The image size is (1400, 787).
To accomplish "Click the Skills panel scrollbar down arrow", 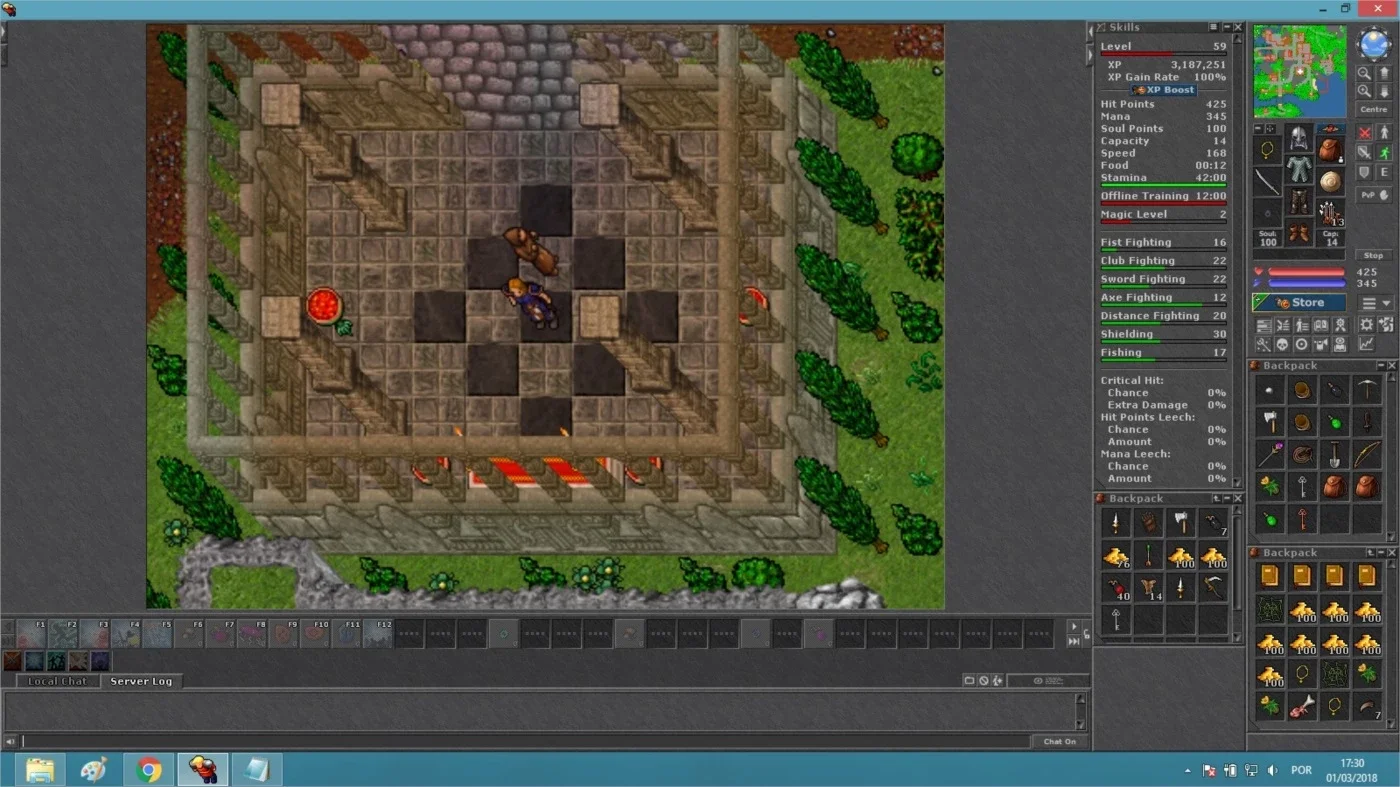I will tap(1237, 483).
